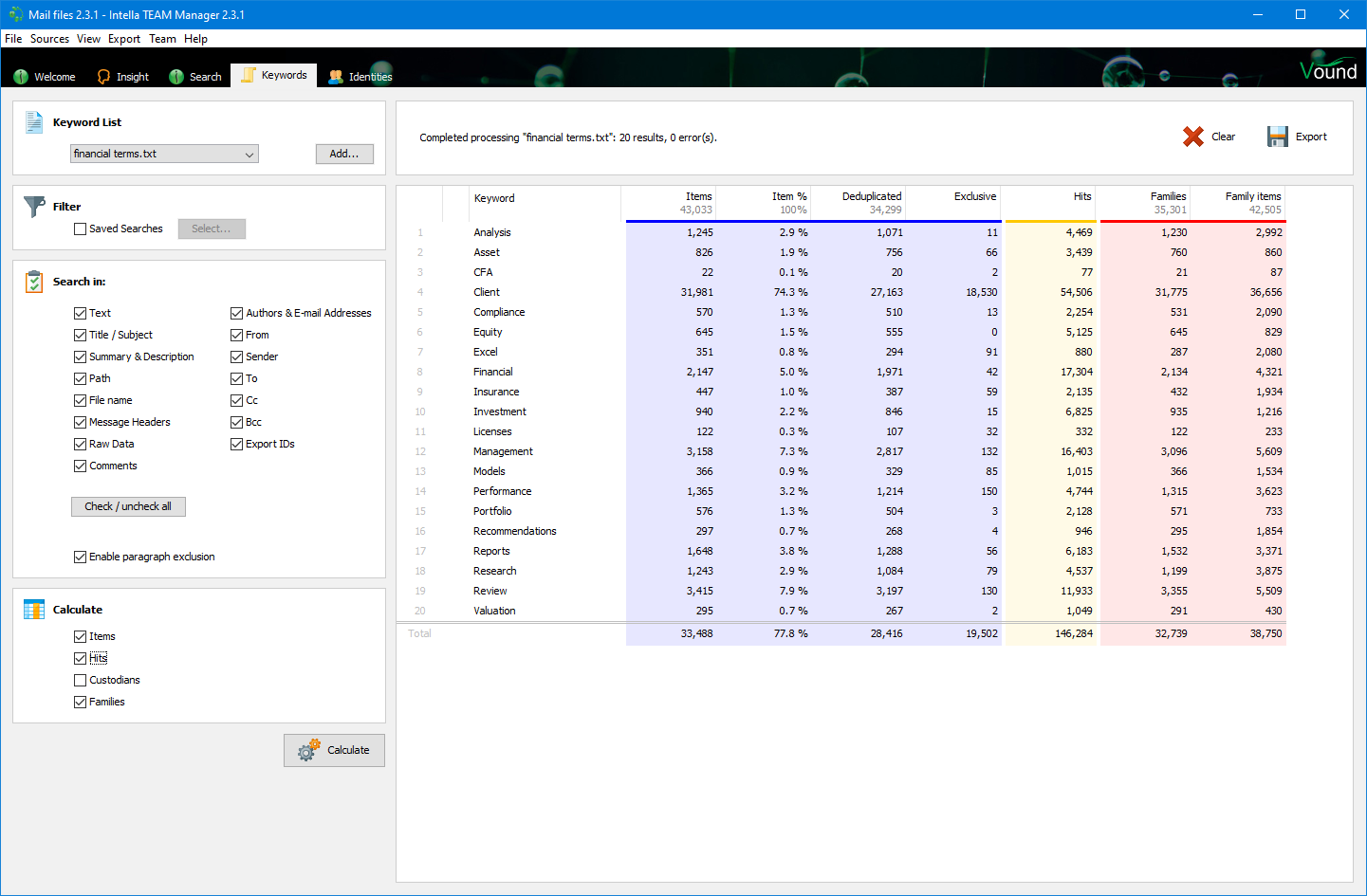Check the Saved Searches filter box
This screenshot has width=1367, height=896.
coord(81,229)
